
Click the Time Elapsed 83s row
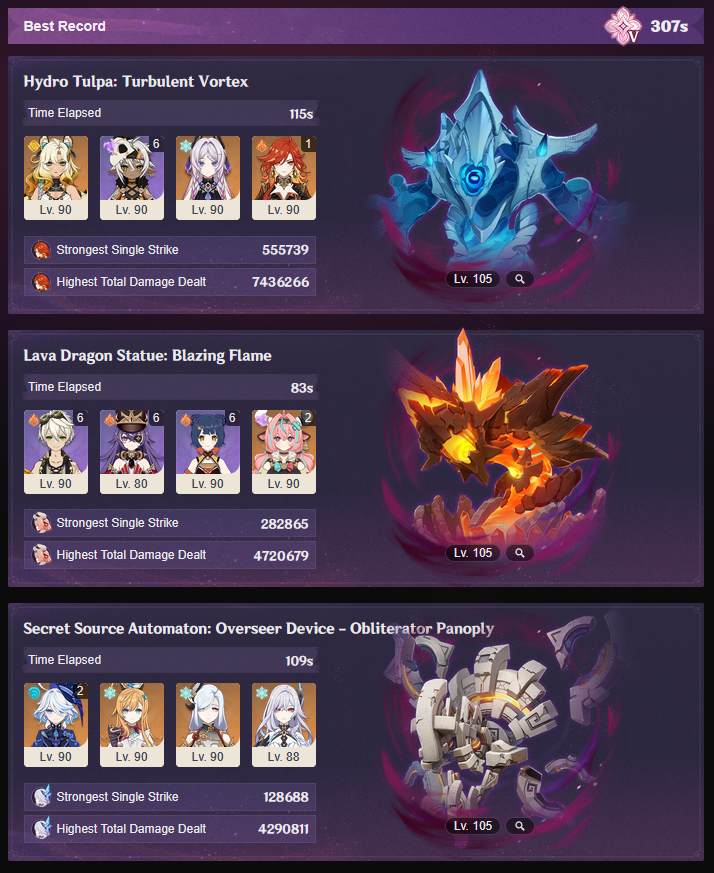pyautogui.click(x=170, y=387)
